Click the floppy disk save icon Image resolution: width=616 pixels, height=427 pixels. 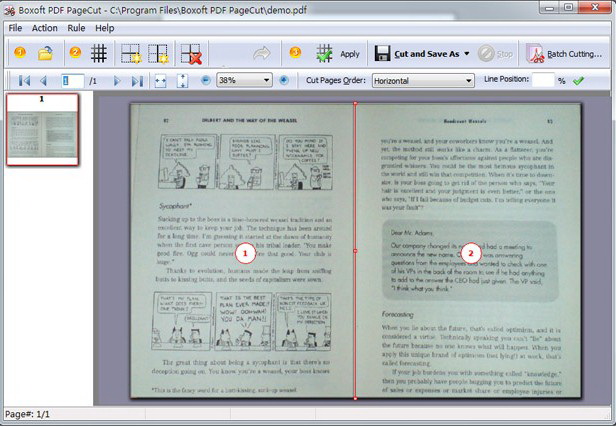tap(382, 53)
